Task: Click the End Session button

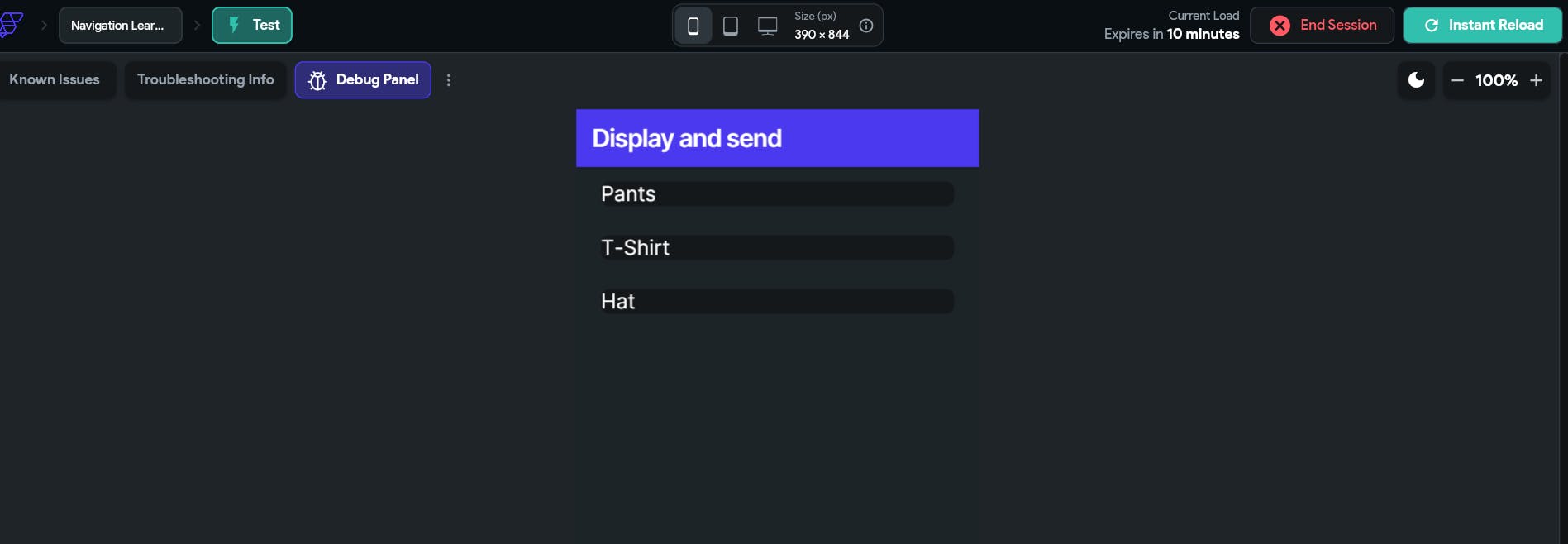Action: tap(1322, 26)
